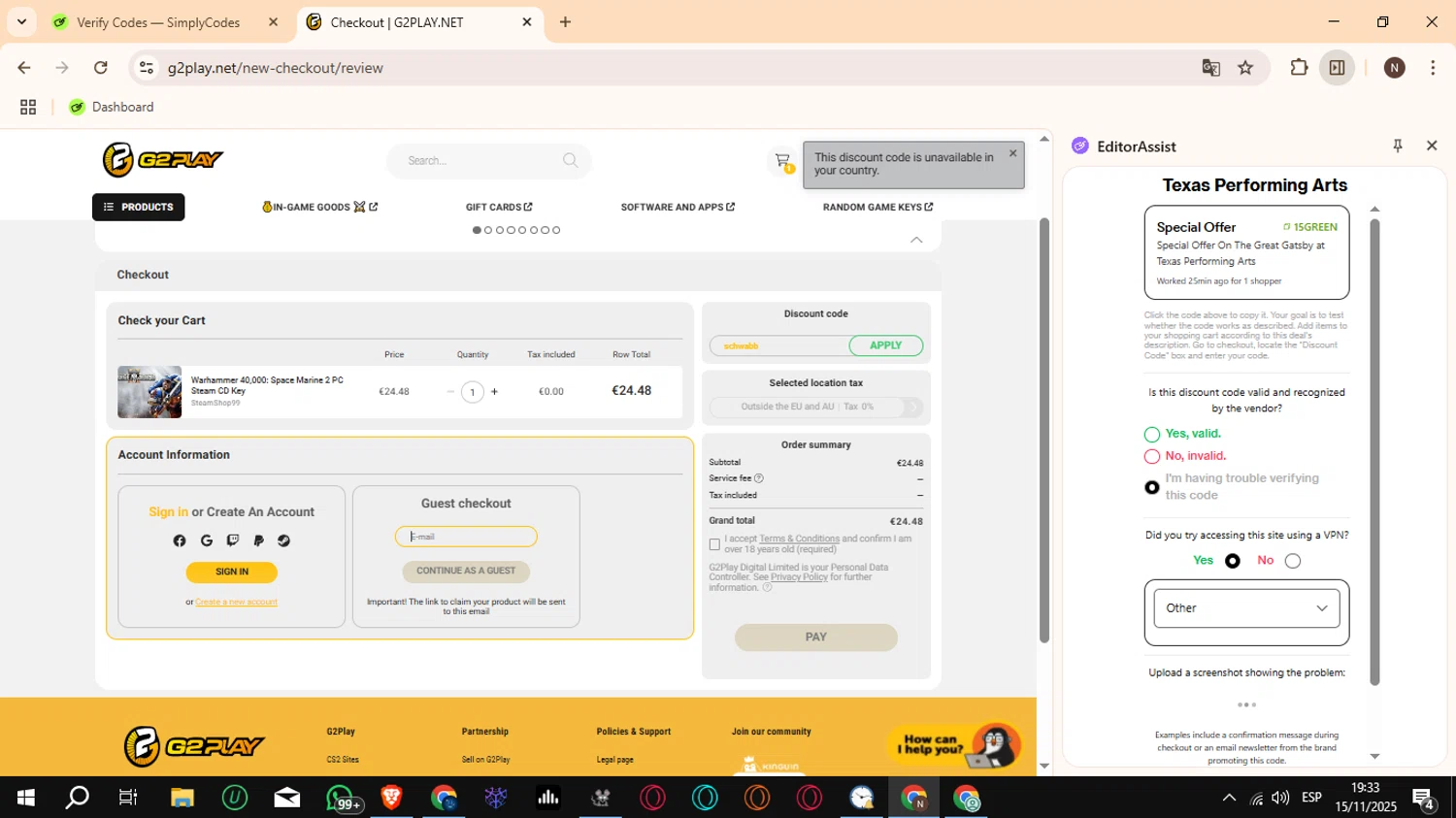
Task: Click the SIGN IN button
Action: pos(232,572)
